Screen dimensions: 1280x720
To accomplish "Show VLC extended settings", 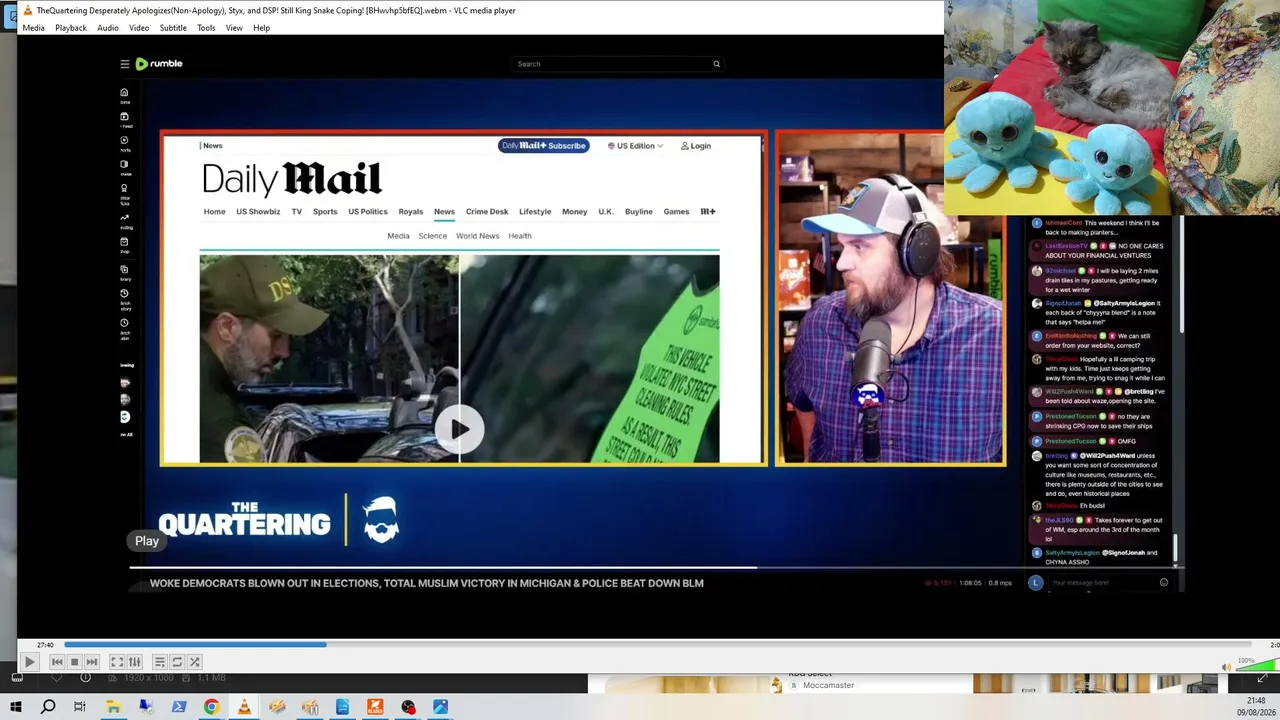I will click(134, 662).
